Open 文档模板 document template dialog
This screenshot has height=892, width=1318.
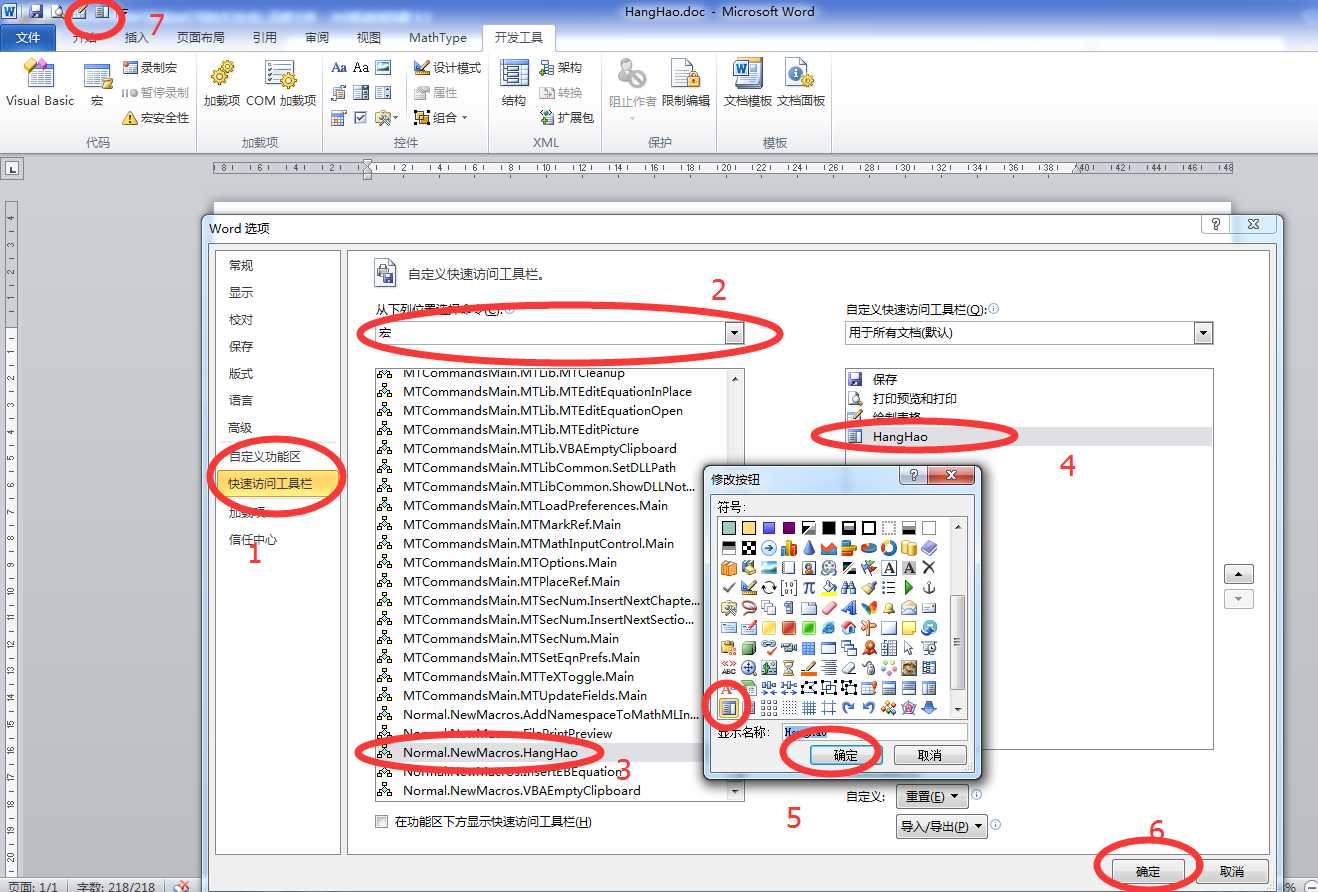pyautogui.click(x=748, y=84)
